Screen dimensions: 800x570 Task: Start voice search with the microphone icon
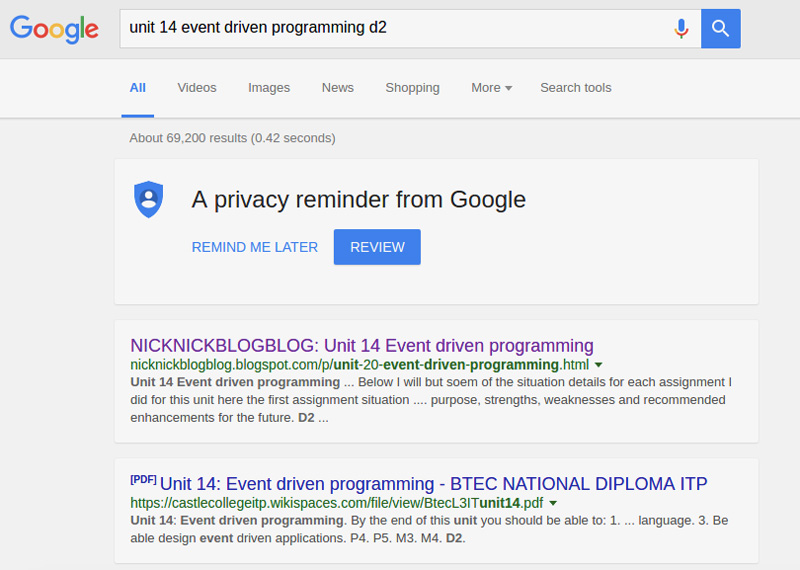click(x=681, y=29)
